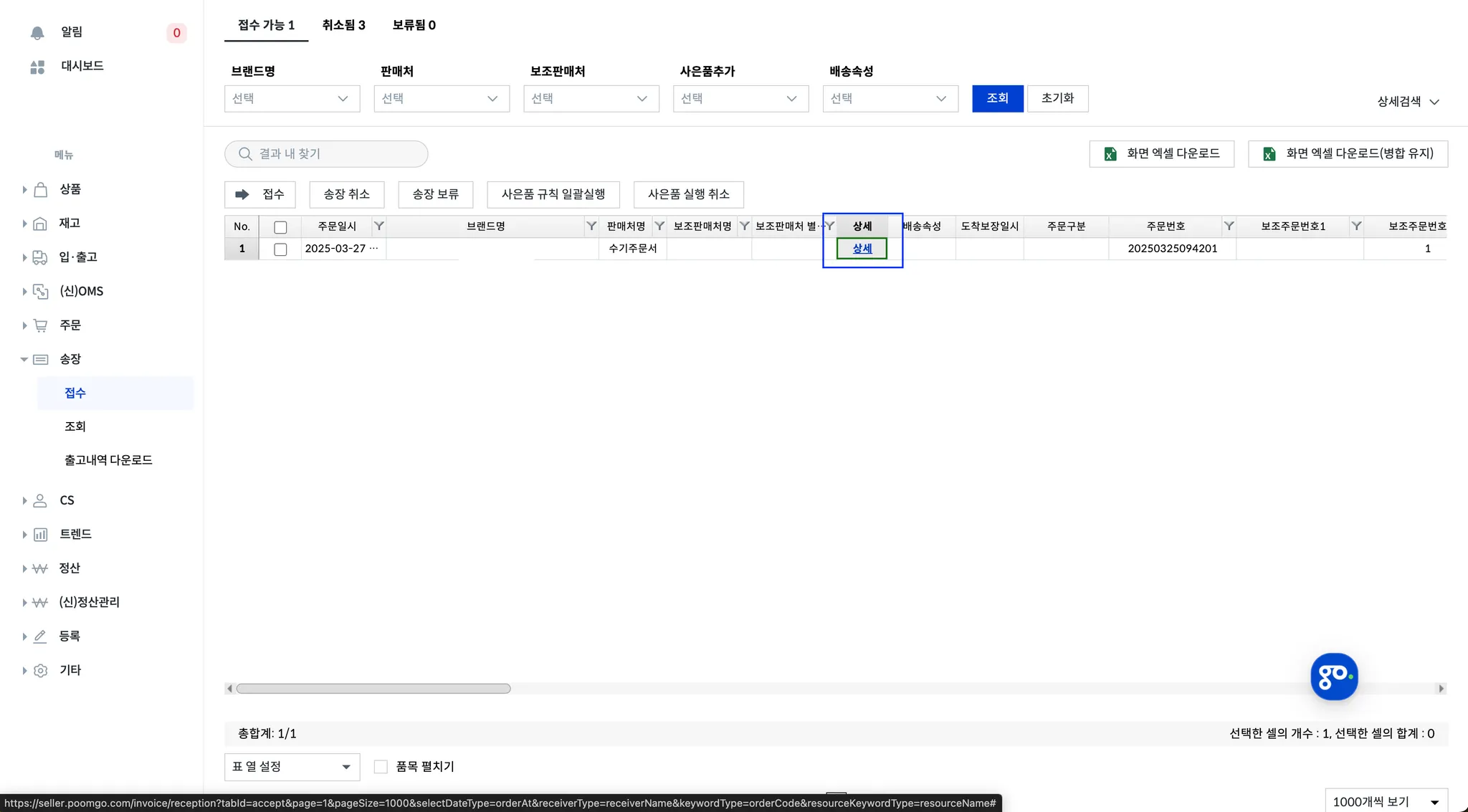
Task: Open the 상세 link in row 1
Action: pyautogui.click(x=862, y=249)
